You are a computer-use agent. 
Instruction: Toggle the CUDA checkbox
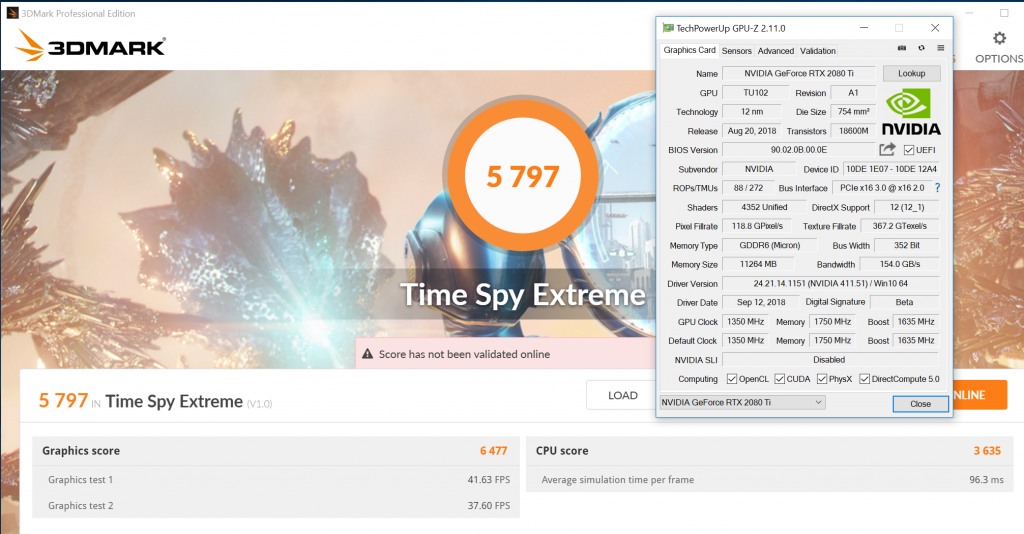pos(780,379)
